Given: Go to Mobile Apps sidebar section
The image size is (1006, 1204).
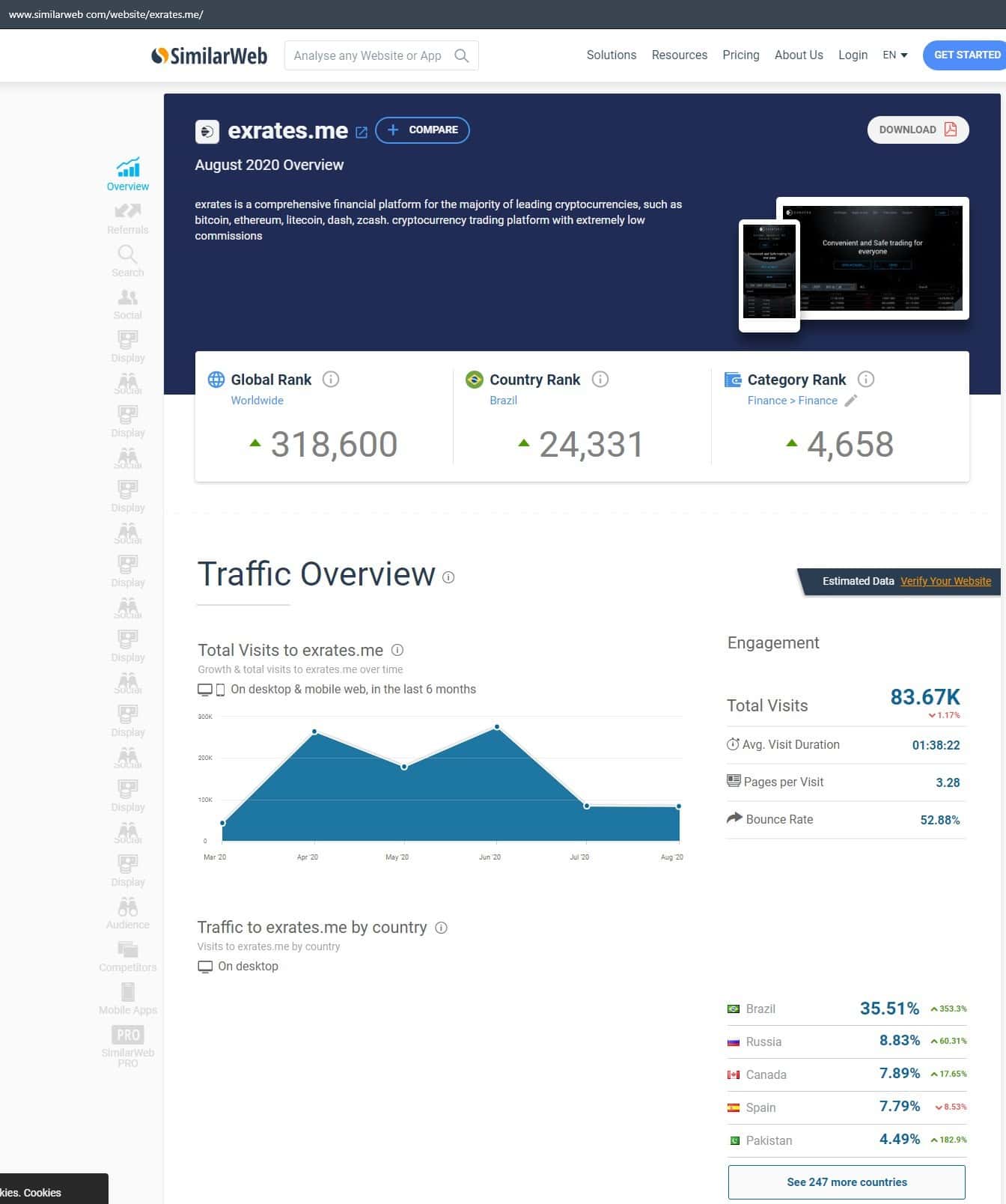Looking at the screenshot, I should [x=128, y=999].
